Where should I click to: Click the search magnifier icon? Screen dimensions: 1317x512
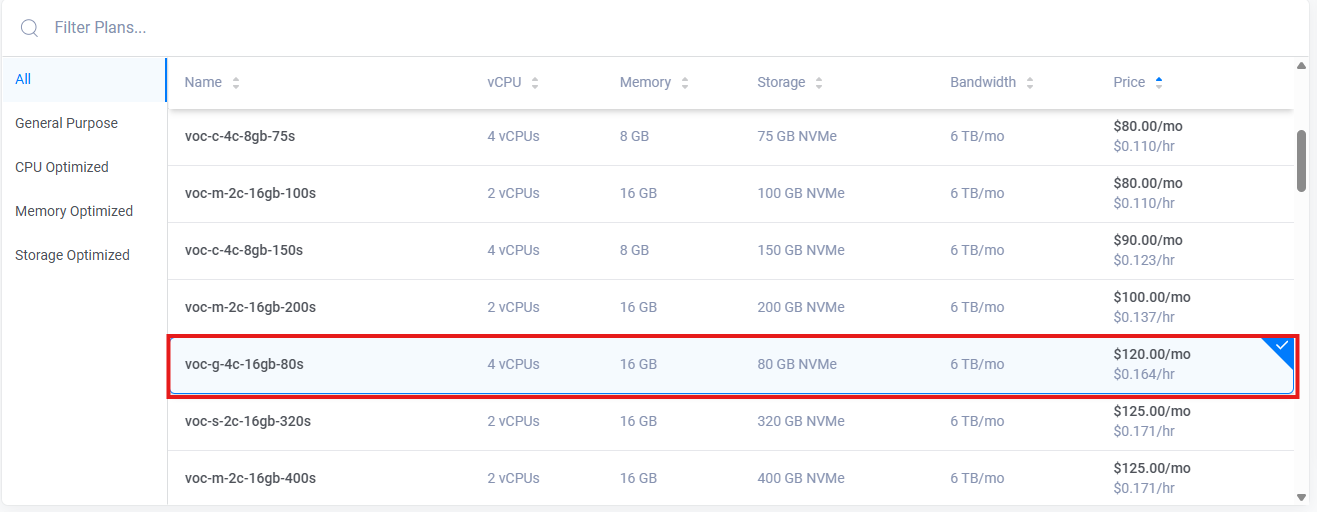(x=29, y=28)
